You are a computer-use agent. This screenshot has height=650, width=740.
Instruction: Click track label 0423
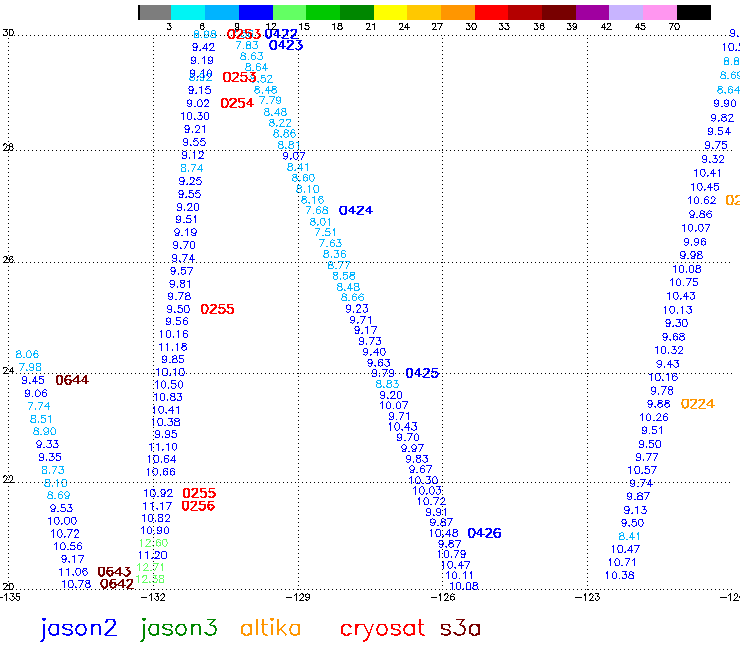[x=286, y=45]
